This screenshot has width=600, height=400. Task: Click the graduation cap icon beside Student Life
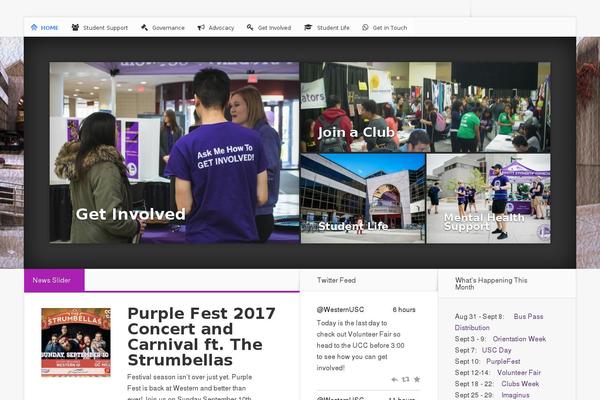[x=308, y=27]
